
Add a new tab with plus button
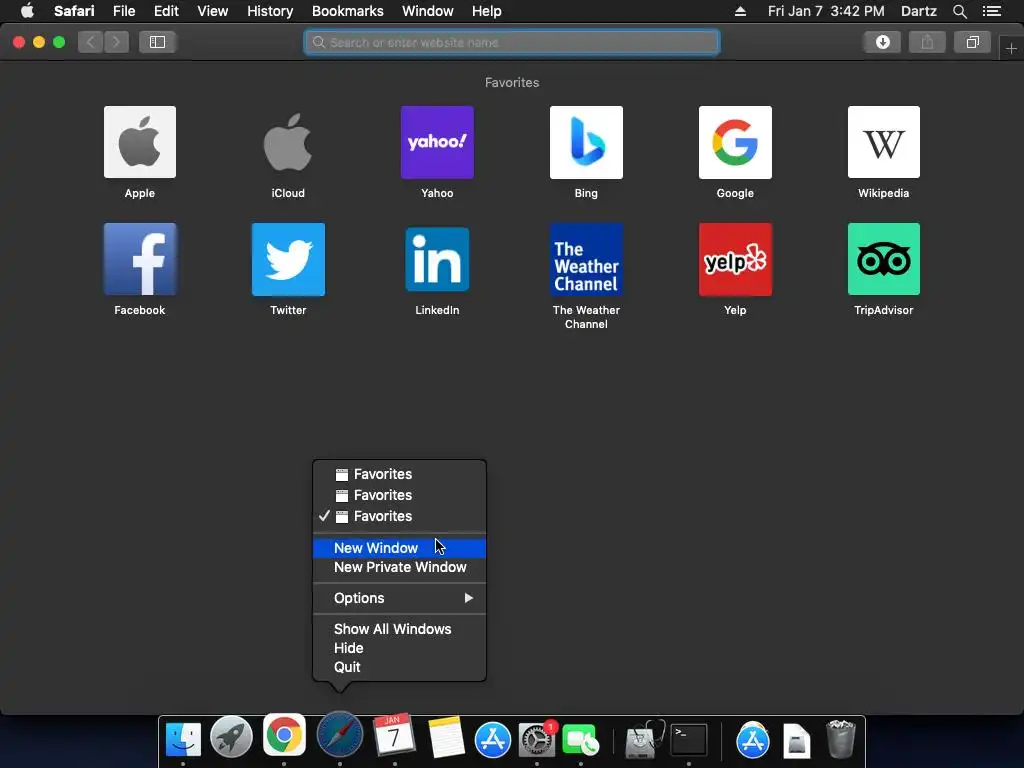click(1011, 48)
